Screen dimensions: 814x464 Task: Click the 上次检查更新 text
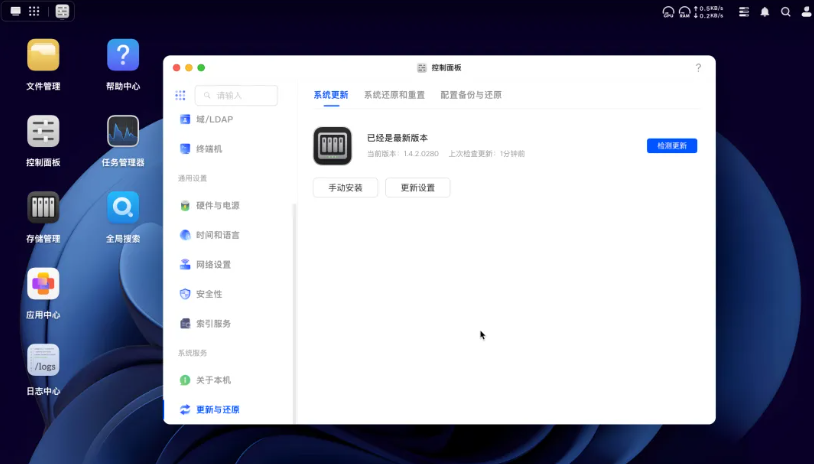pyautogui.click(x=486, y=154)
